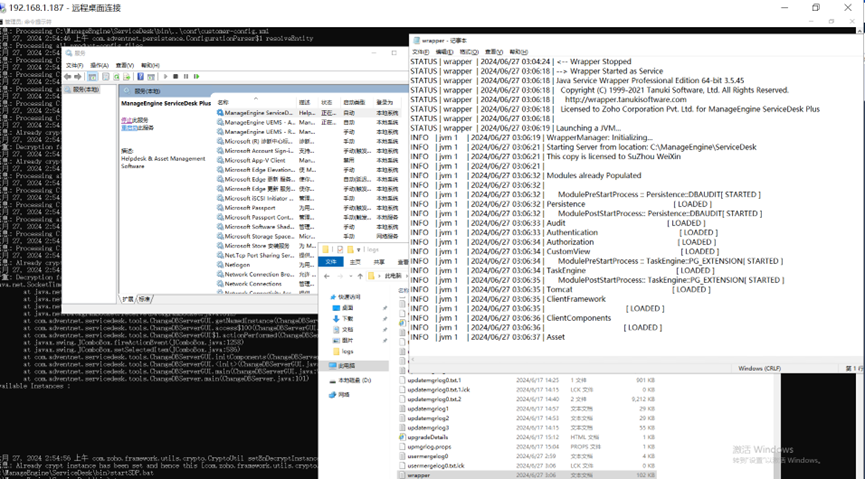865x479 pixels.
Task: Go forward using Services toolbar forward arrow
Action: tap(78, 77)
